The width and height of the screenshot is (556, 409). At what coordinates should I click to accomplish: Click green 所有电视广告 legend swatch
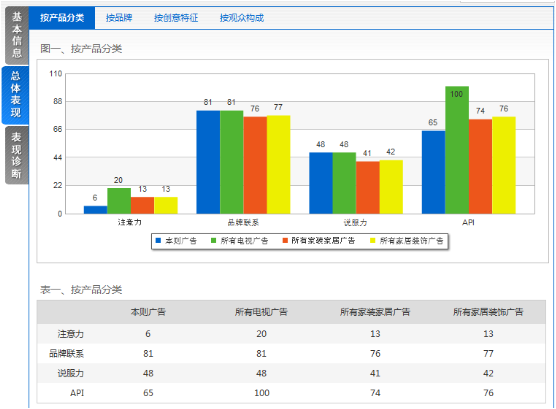click(213, 241)
